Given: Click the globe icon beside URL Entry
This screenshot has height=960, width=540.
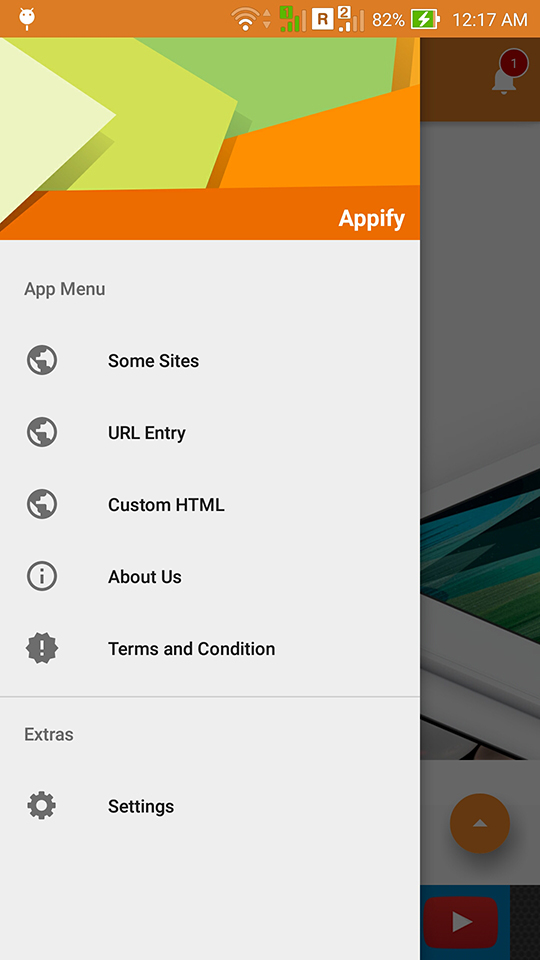Looking at the screenshot, I should (42, 432).
